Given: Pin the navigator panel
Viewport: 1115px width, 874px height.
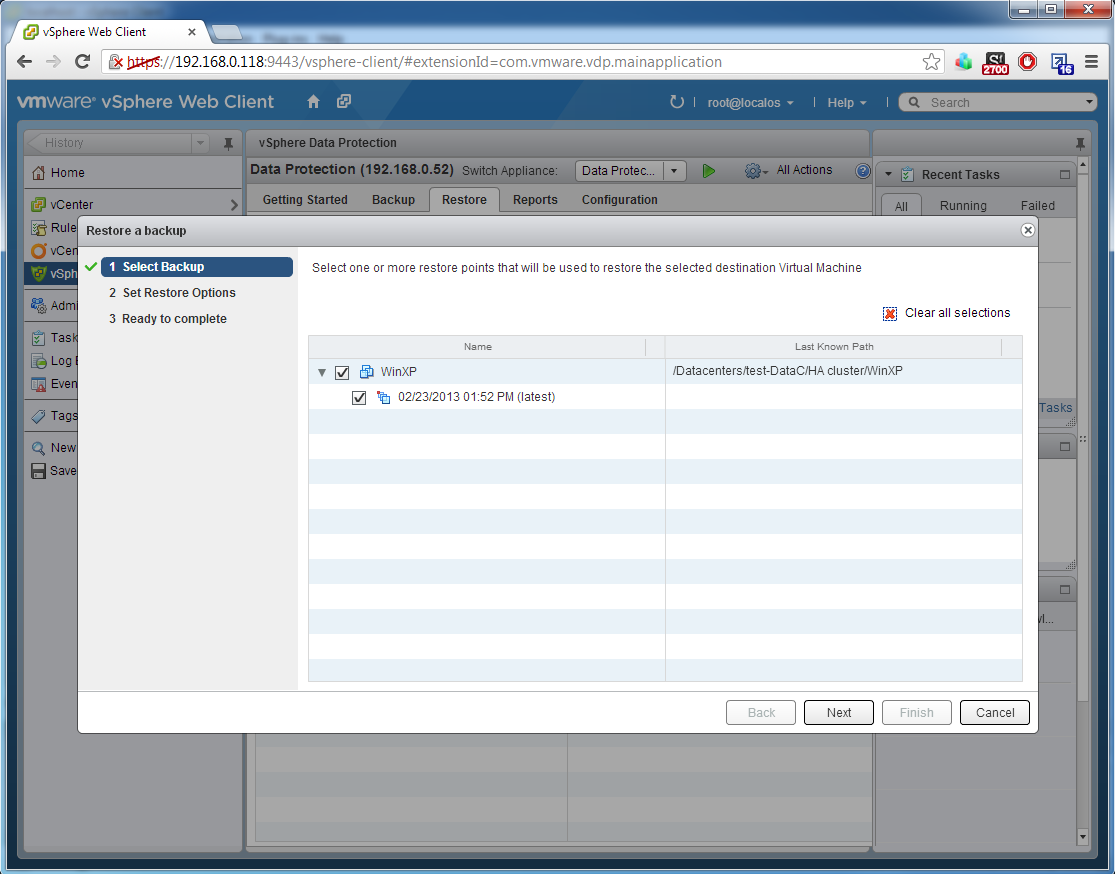Looking at the screenshot, I should 228,144.
